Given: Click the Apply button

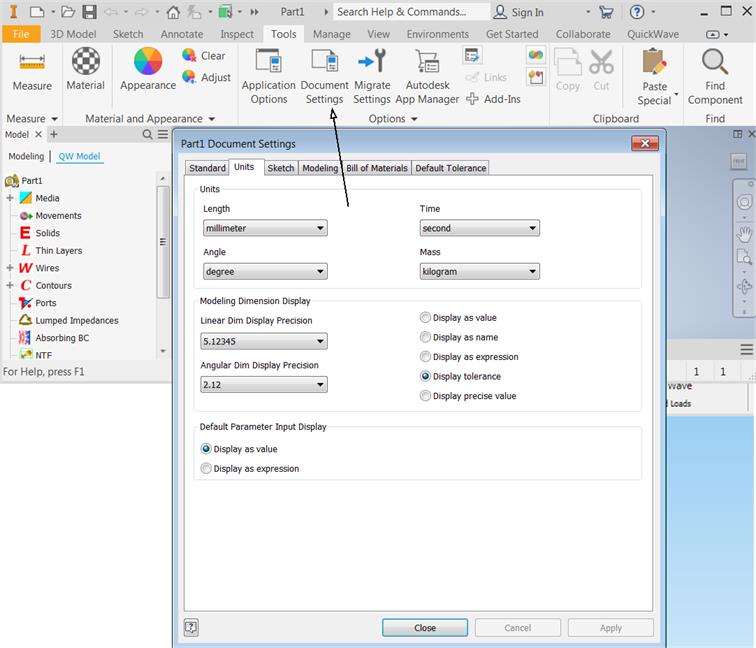Looking at the screenshot, I should pyautogui.click(x=610, y=628).
